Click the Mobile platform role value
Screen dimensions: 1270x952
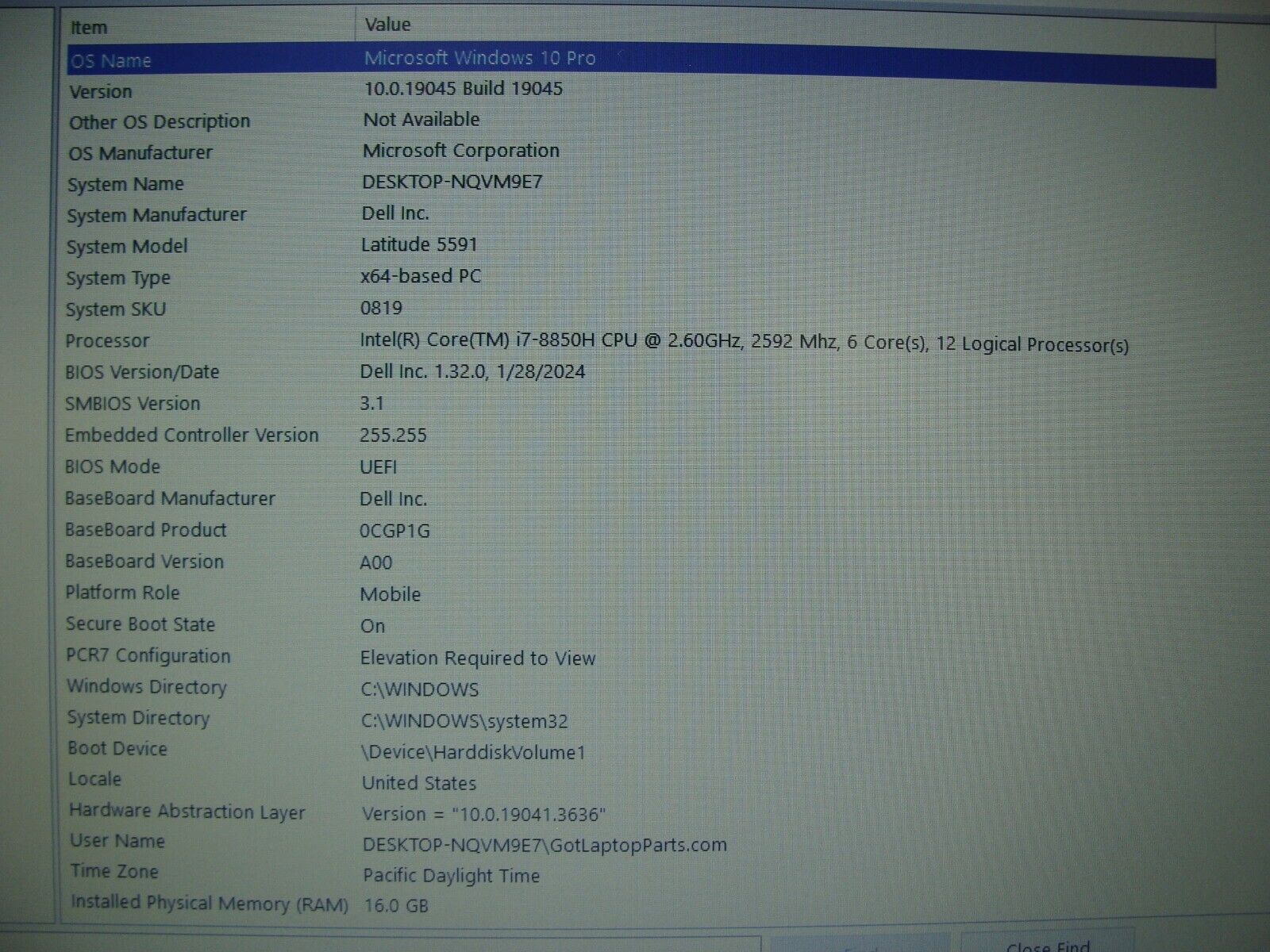390,594
